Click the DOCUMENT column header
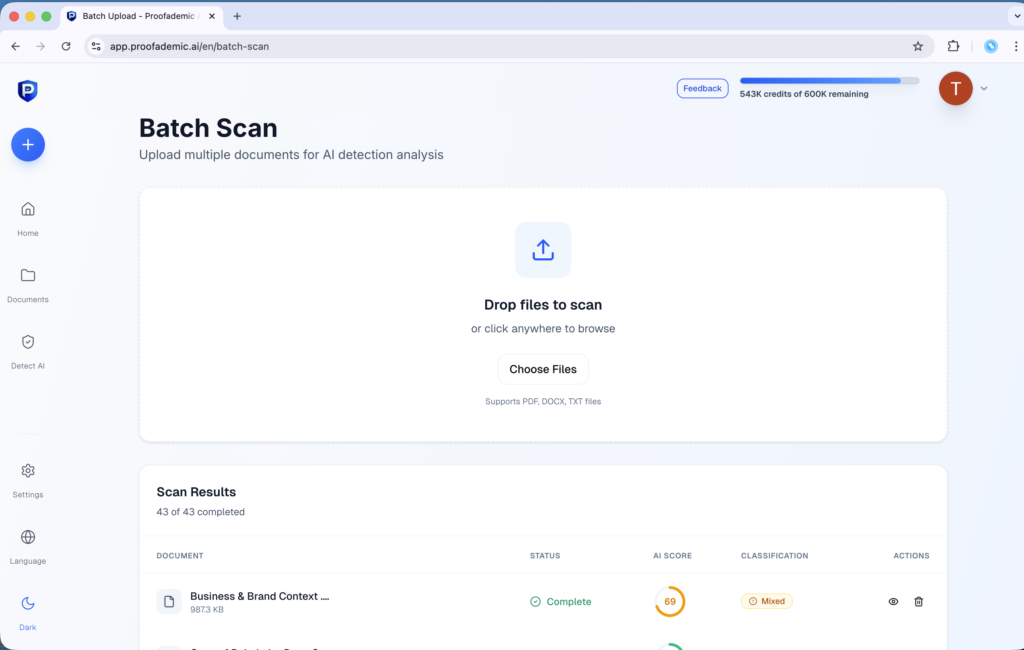Image resolution: width=1024 pixels, height=650 pixels. 180,555
